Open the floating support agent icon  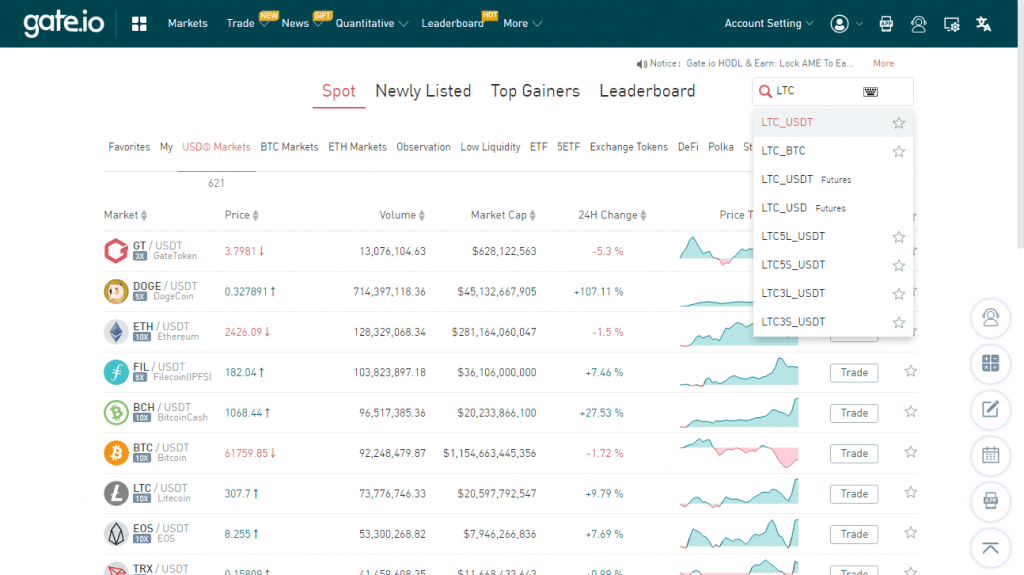(991, 318)
